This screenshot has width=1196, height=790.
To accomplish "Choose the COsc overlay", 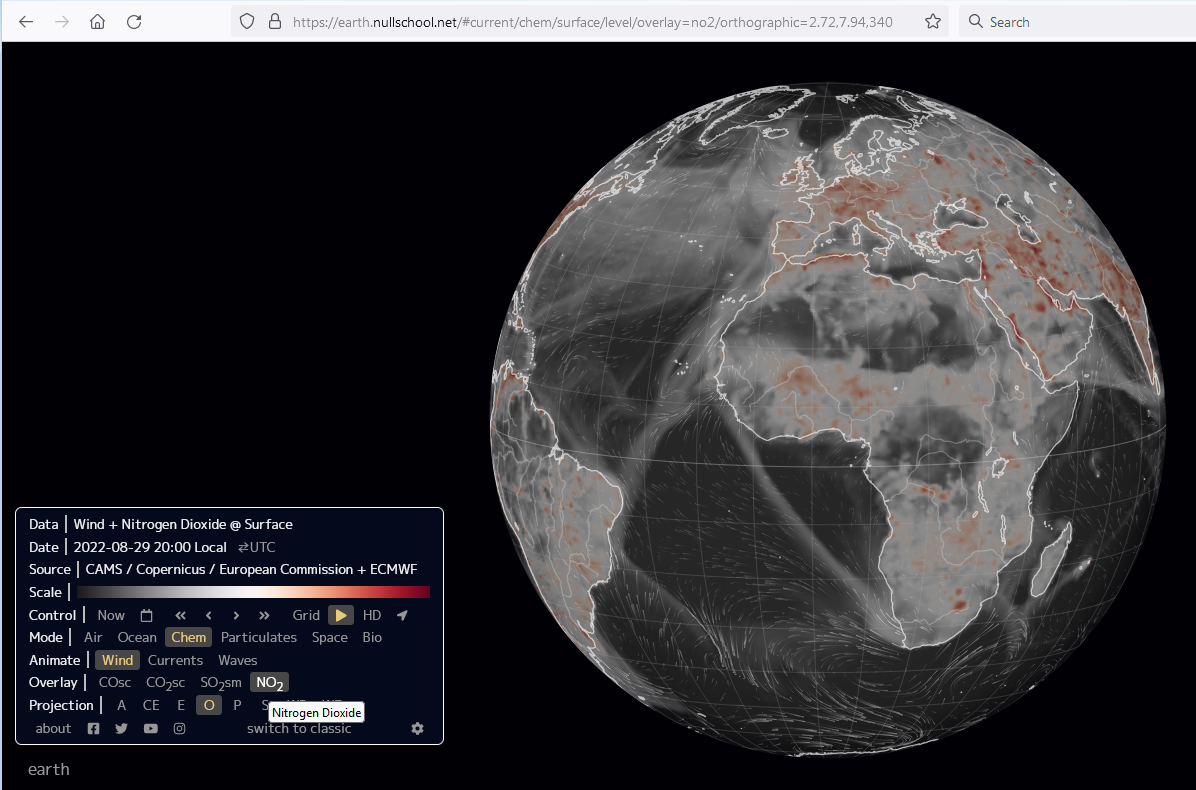I will [x=114, y=682].
